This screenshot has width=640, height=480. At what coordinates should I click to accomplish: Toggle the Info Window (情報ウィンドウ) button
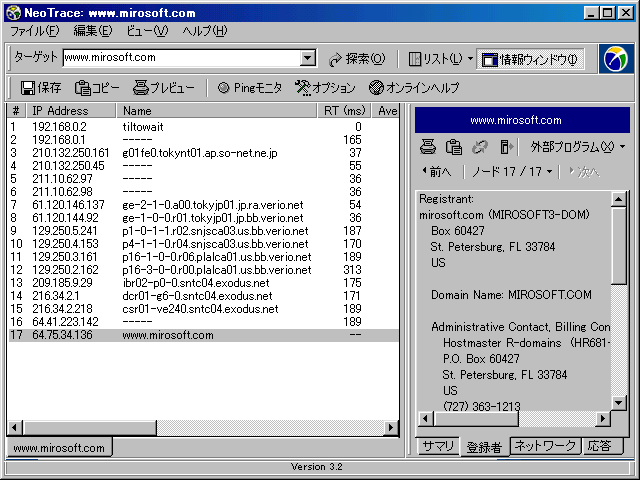[x=530, y=59]
